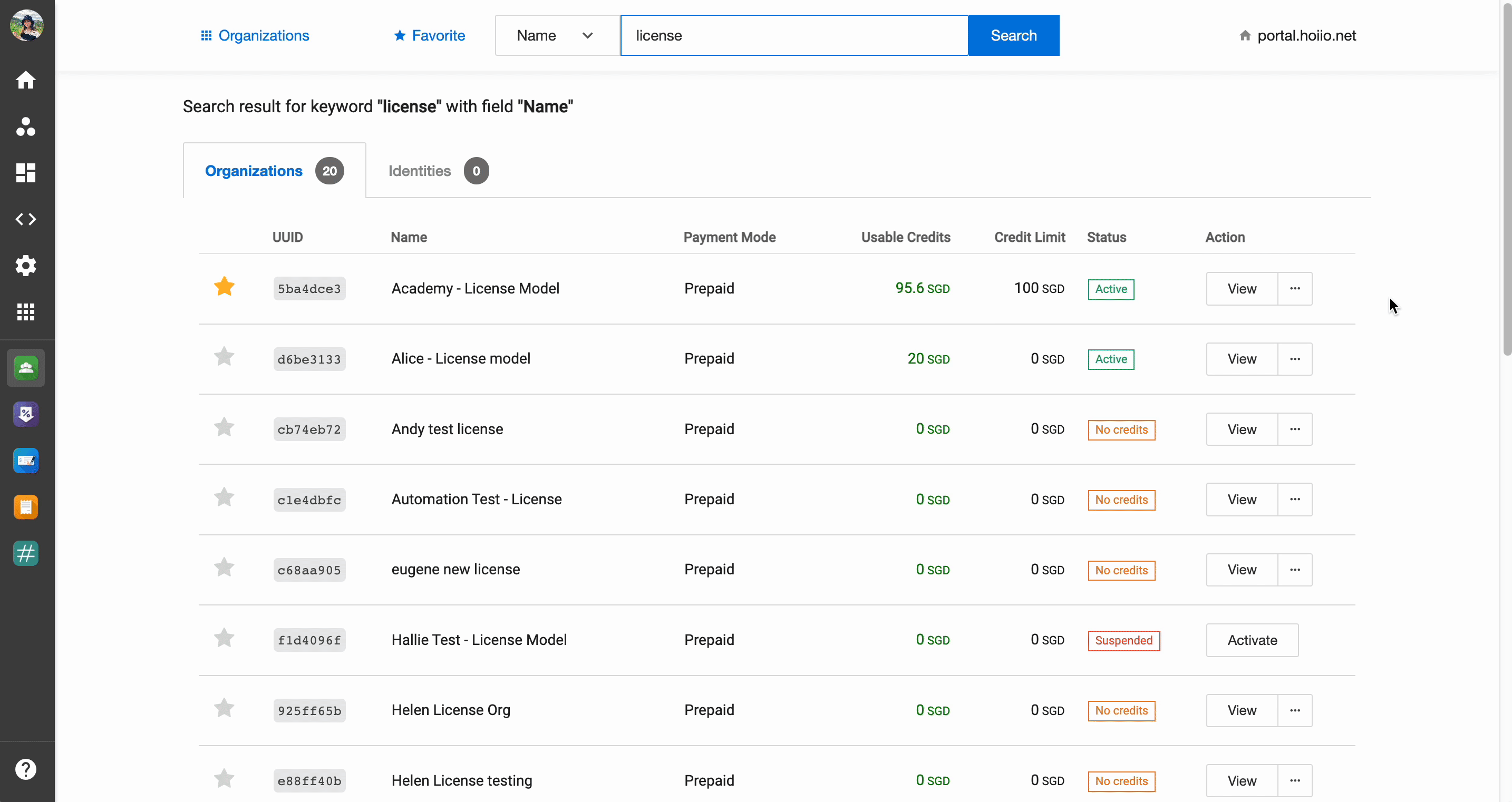Open more actions for Helen License Org
1512x802 pixels.
[1295, 710]
